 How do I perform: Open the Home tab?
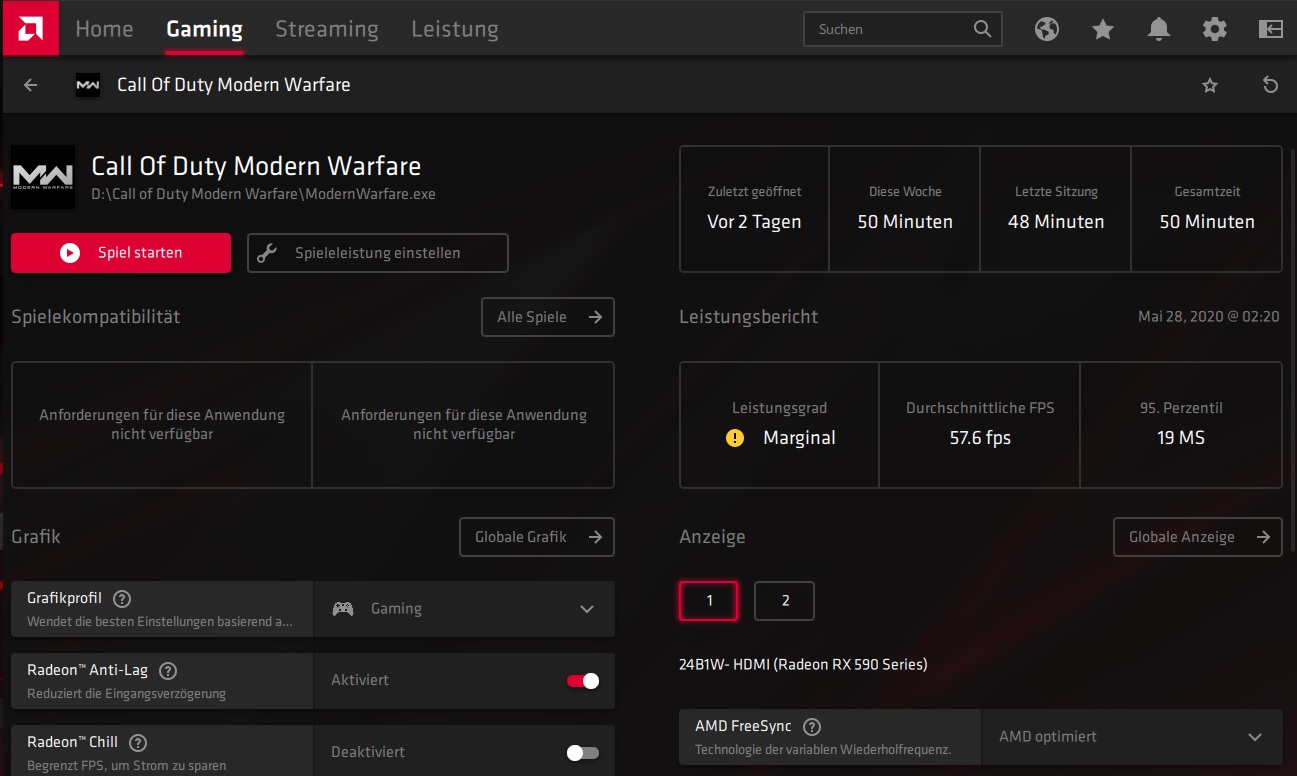pyautogui.click(x=104, y=29)
